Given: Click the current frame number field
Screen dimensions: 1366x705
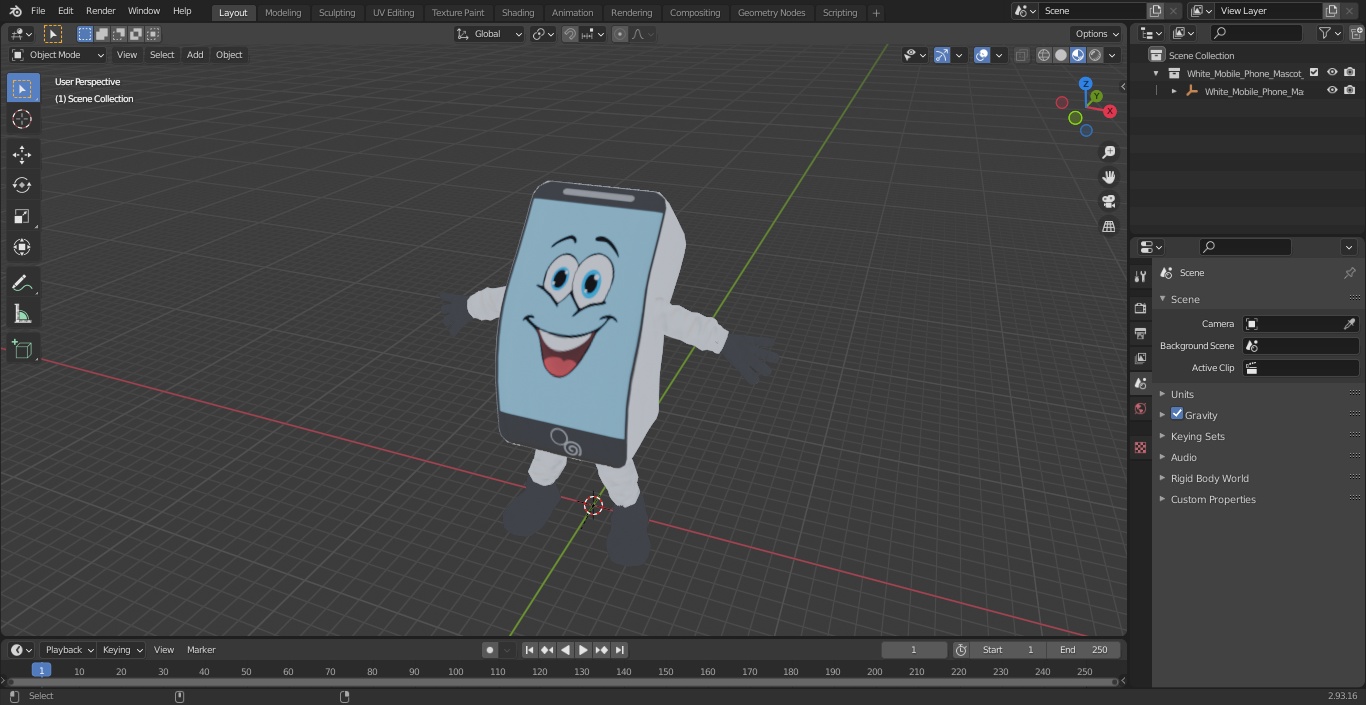Looking at the screenshot, I should [x=913, y=650].
